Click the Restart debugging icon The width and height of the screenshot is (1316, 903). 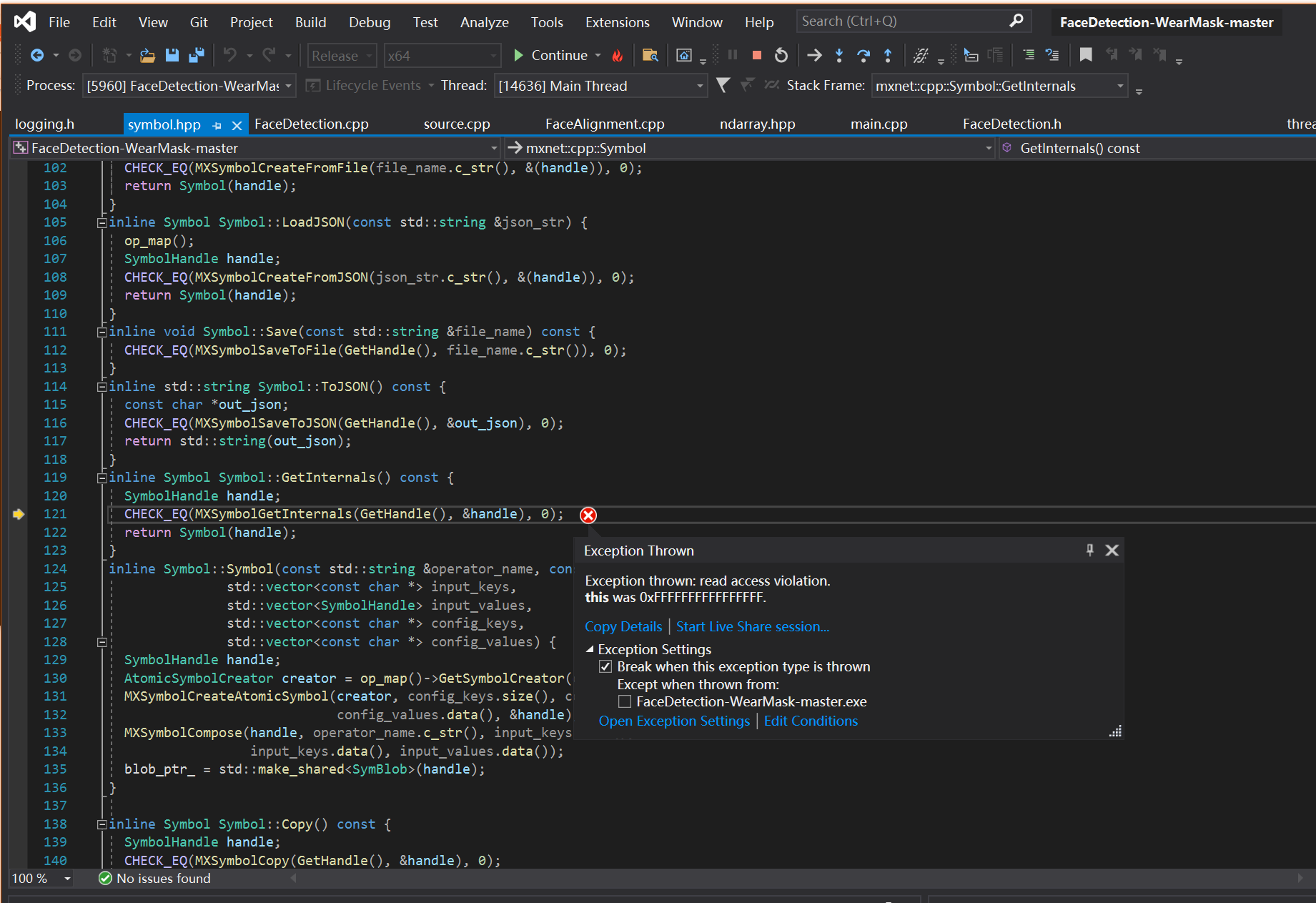[x=781, y=55]
